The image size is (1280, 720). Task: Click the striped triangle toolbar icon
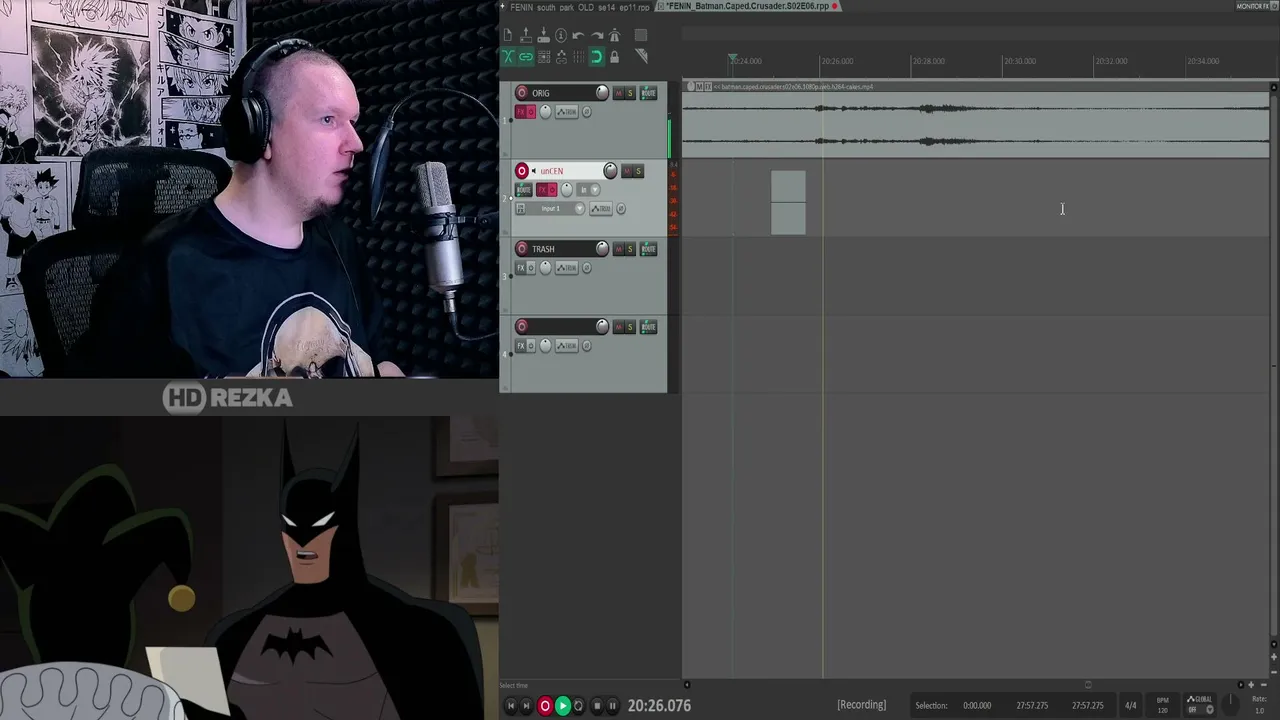click(x=641, y=57)
